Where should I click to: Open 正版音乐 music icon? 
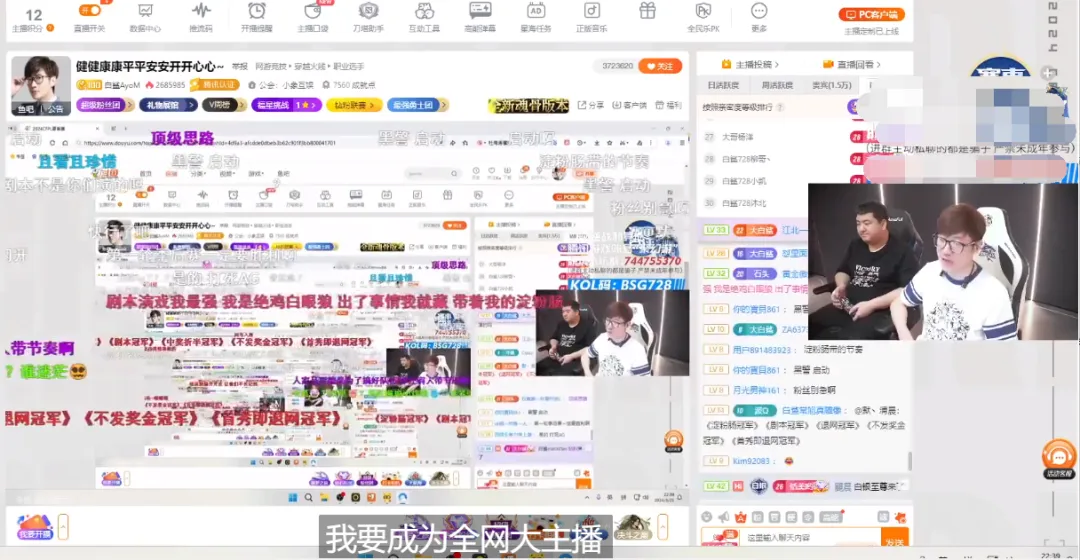(592, 11)
